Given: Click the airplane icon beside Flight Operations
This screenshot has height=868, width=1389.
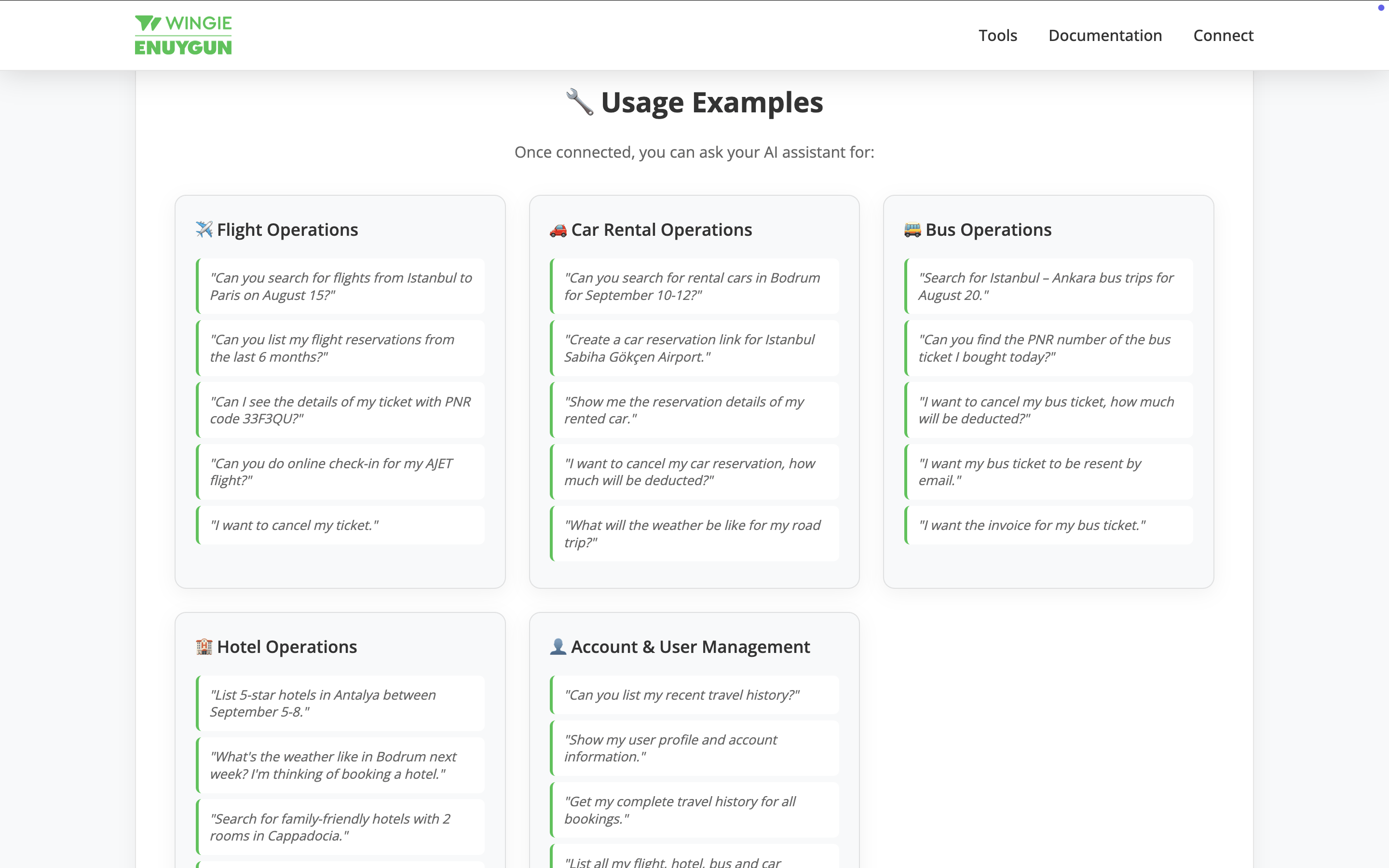Looking at the screenshot, I should (204, 229).
